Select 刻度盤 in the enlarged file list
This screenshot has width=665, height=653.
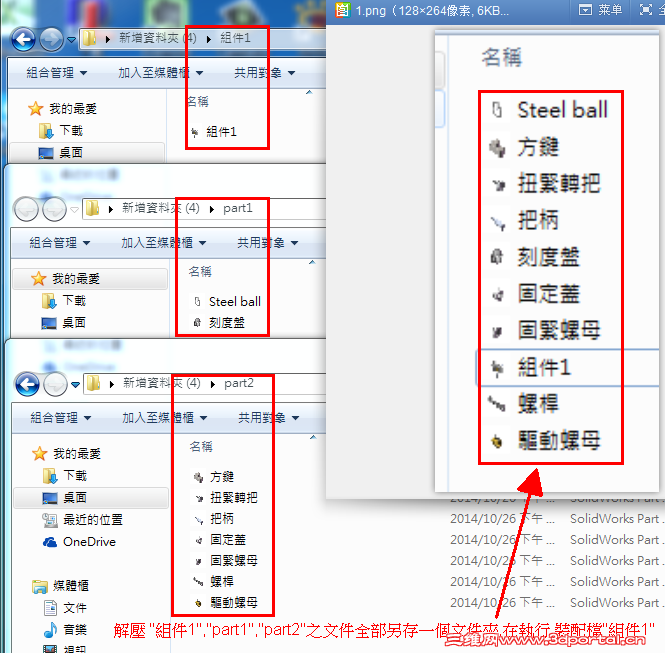pos(535,257)
